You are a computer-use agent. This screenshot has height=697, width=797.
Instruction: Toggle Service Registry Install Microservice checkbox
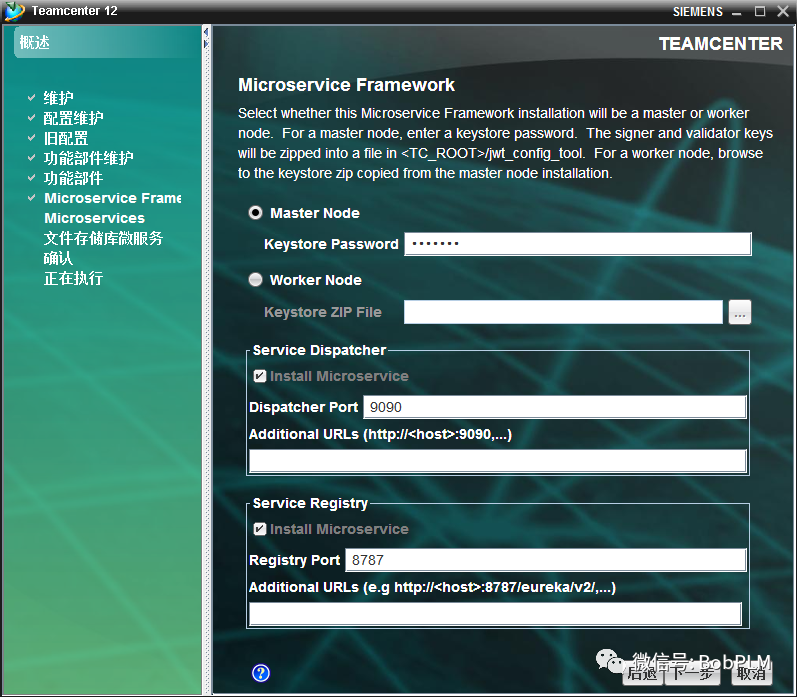tap(260, 529)
